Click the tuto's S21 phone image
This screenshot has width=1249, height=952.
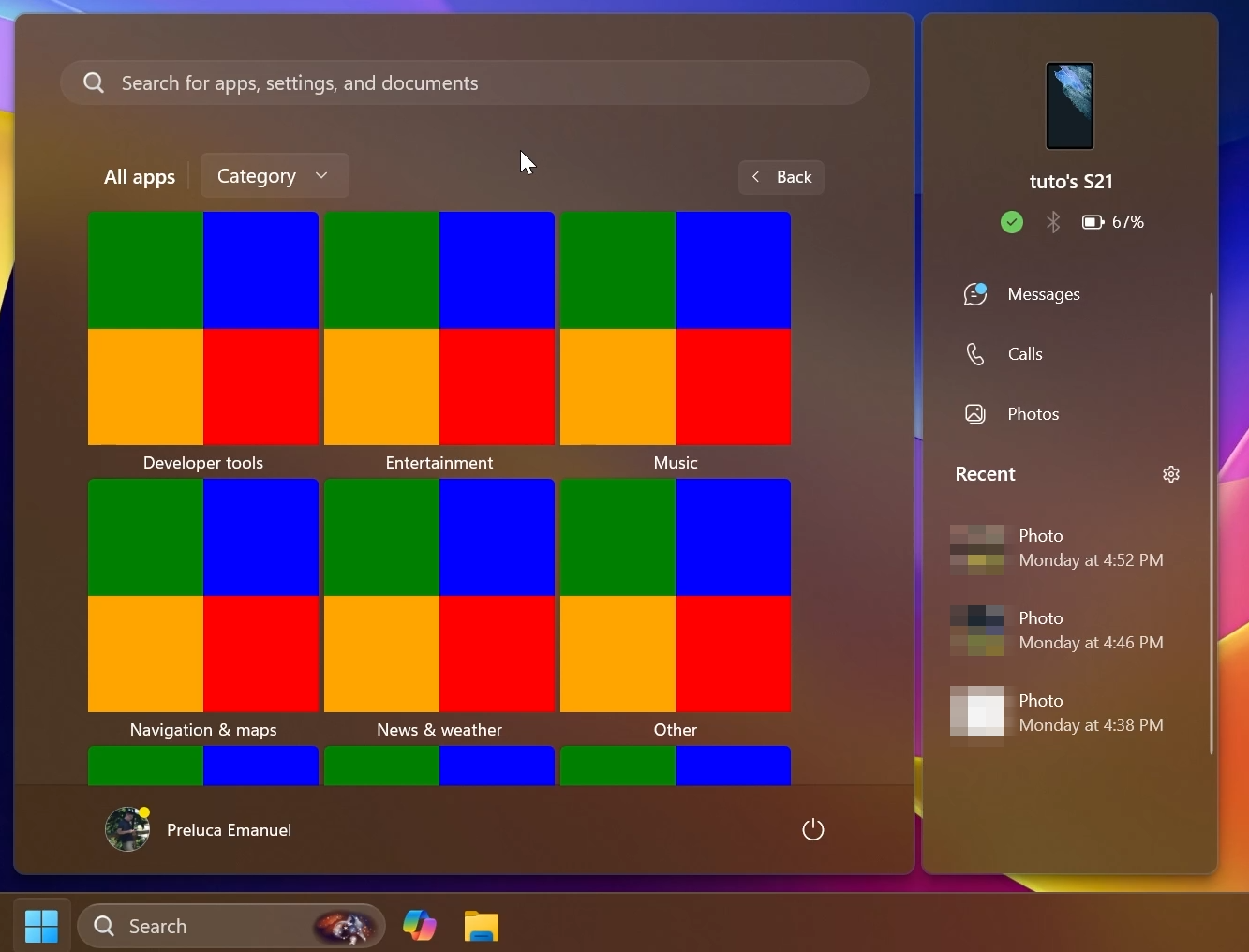tap(1070, 106)
